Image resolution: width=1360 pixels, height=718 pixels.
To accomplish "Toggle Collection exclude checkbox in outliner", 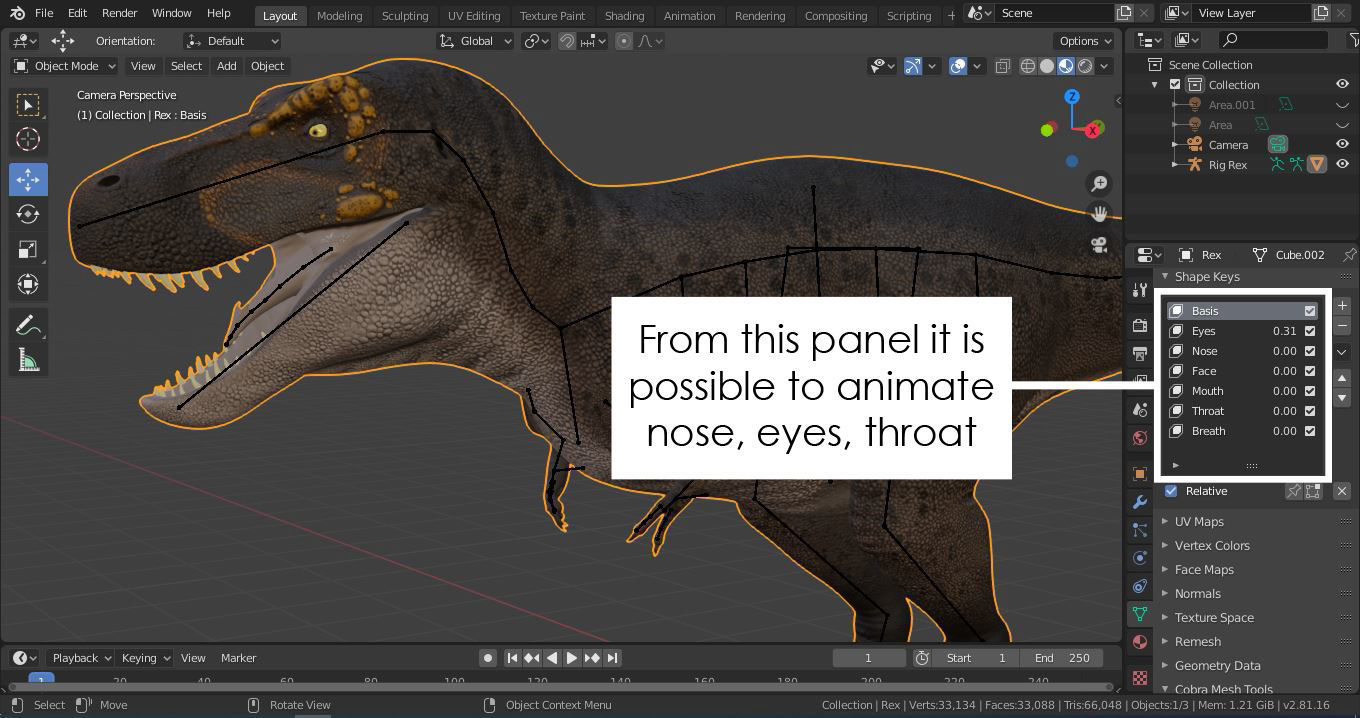I will click(x=1175, y=85).
